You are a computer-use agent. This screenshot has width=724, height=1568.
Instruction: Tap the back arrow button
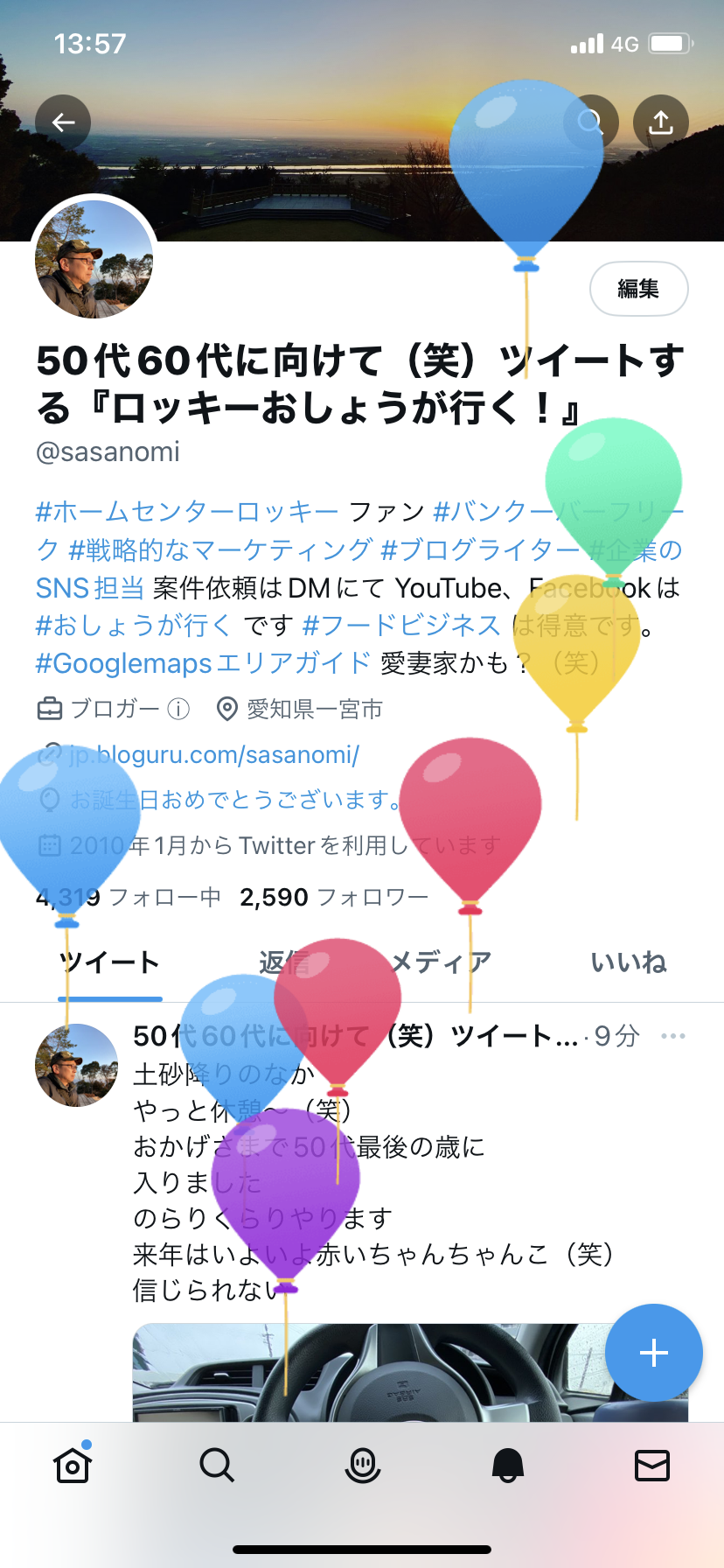[63, 122]
